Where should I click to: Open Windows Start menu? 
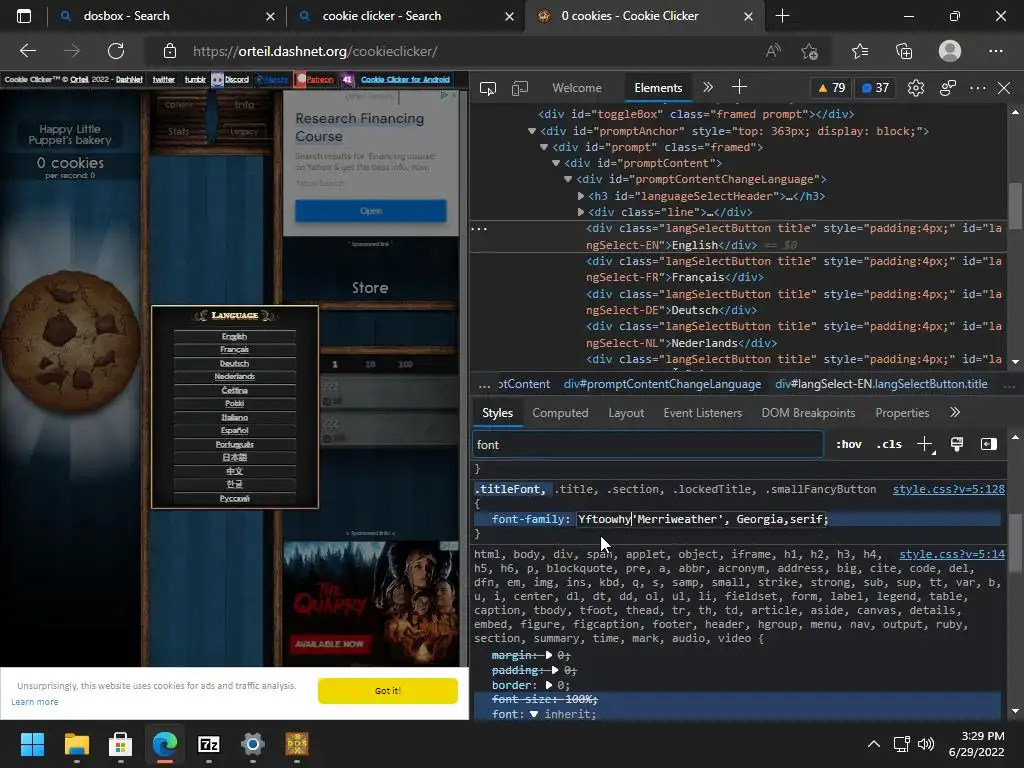click(32, 744)
